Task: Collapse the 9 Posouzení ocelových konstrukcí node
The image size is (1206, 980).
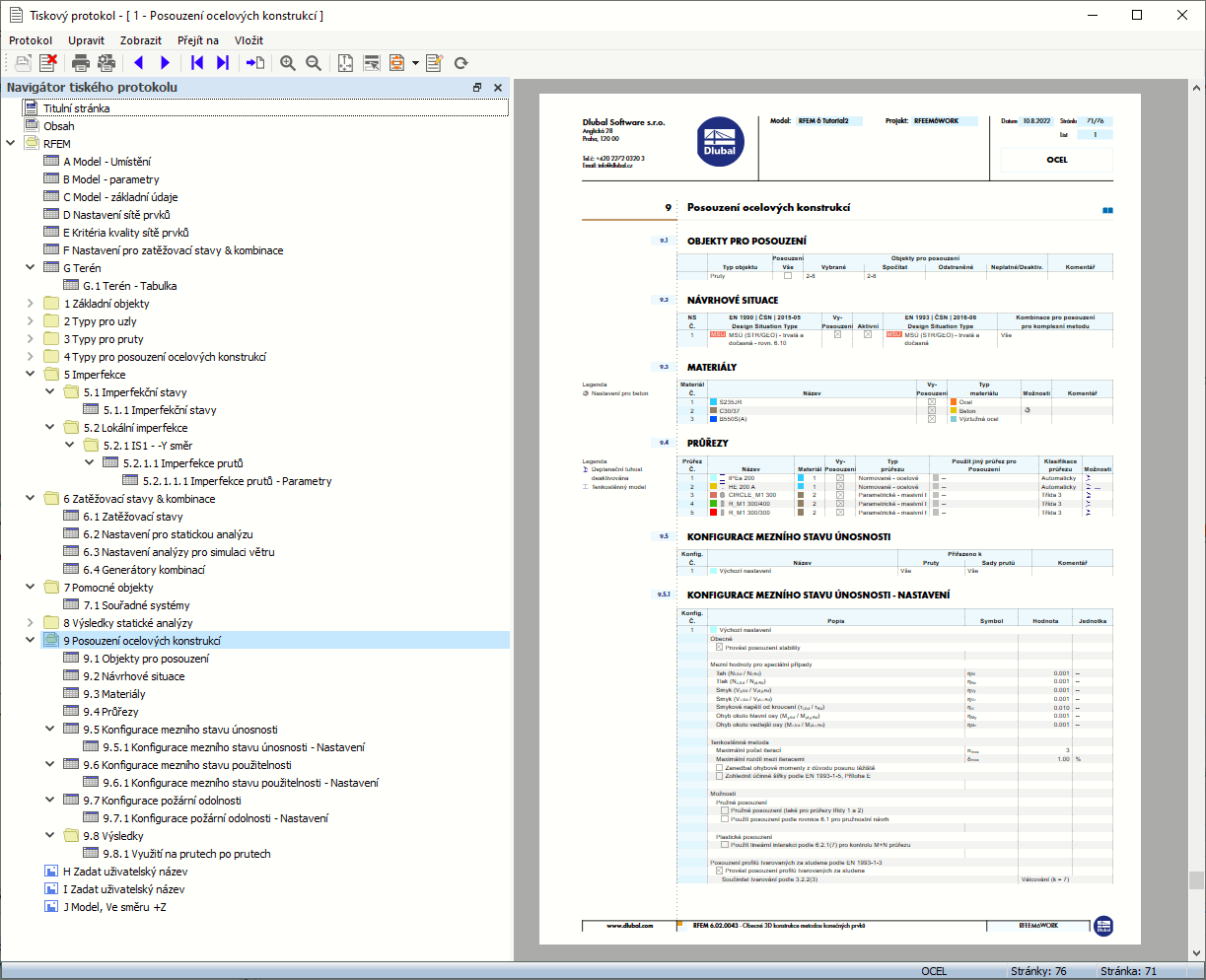Action: (31, 641)
